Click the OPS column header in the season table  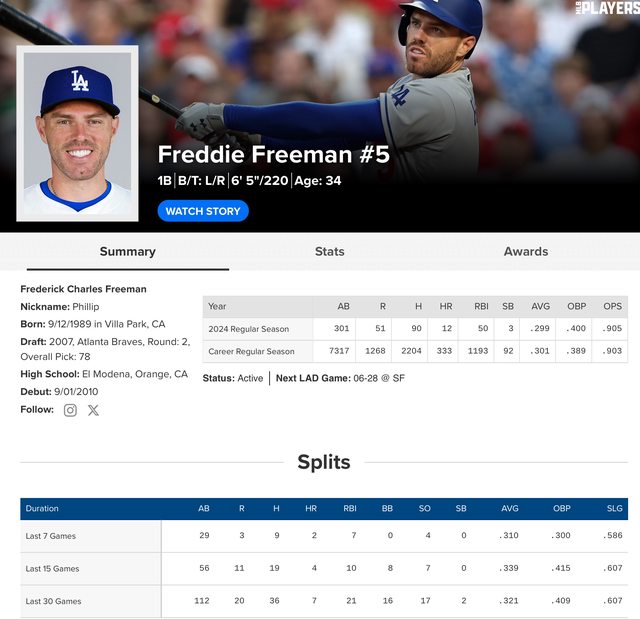(612, 306)
